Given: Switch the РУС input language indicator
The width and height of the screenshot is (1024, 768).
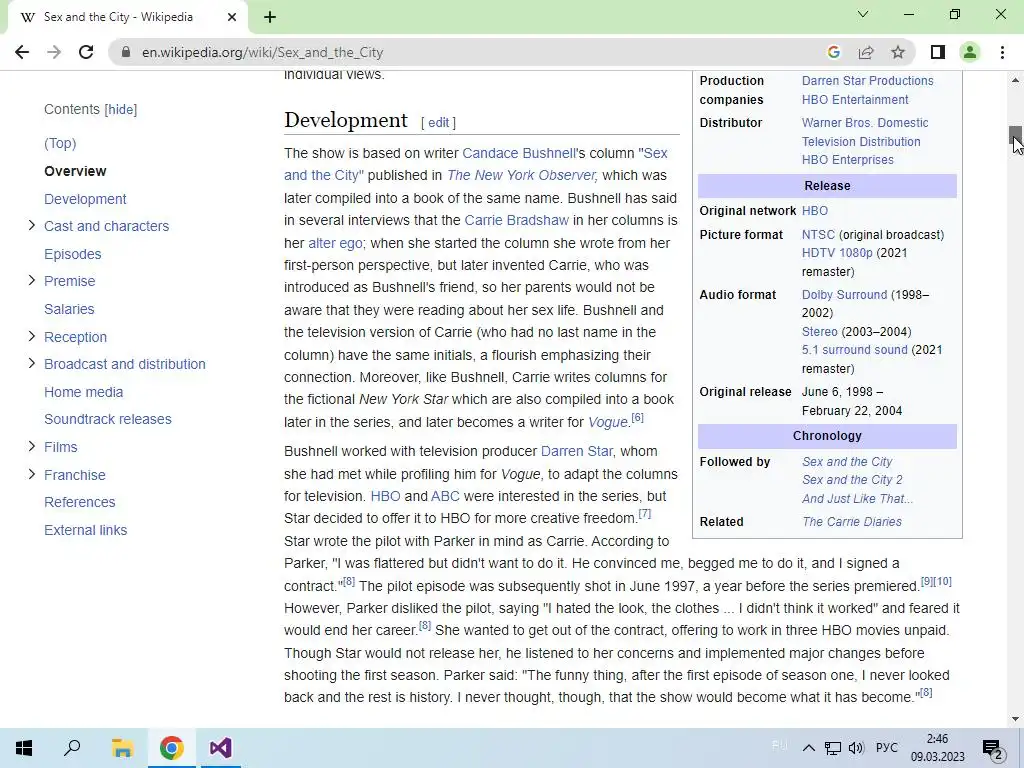Looking at the screenshot, I should point(887,748).
